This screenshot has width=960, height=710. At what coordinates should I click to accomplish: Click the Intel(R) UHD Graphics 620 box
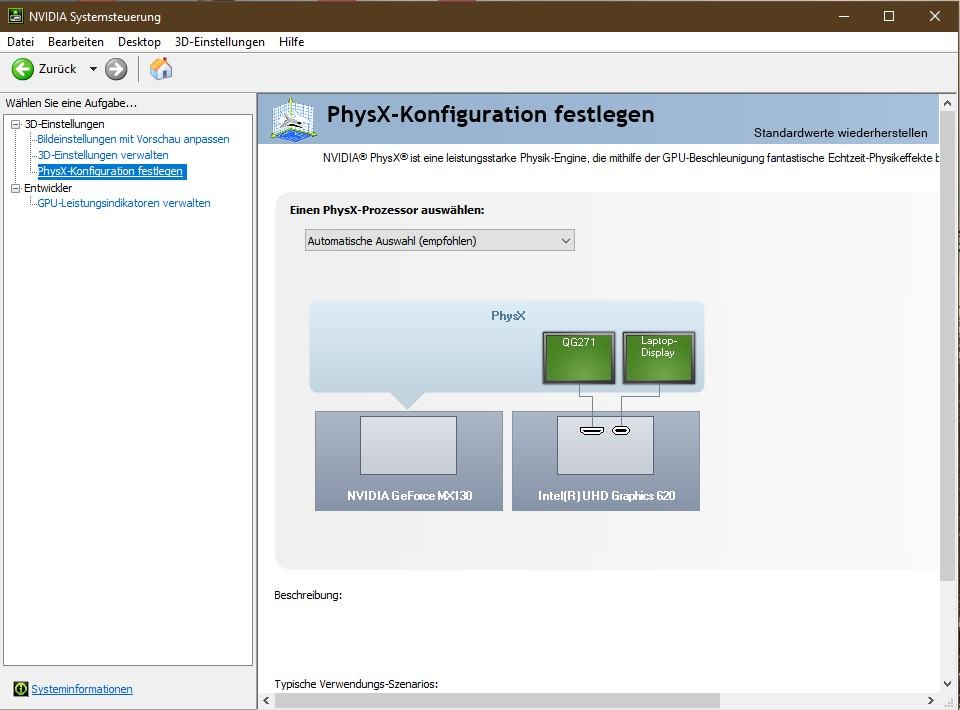606,460
